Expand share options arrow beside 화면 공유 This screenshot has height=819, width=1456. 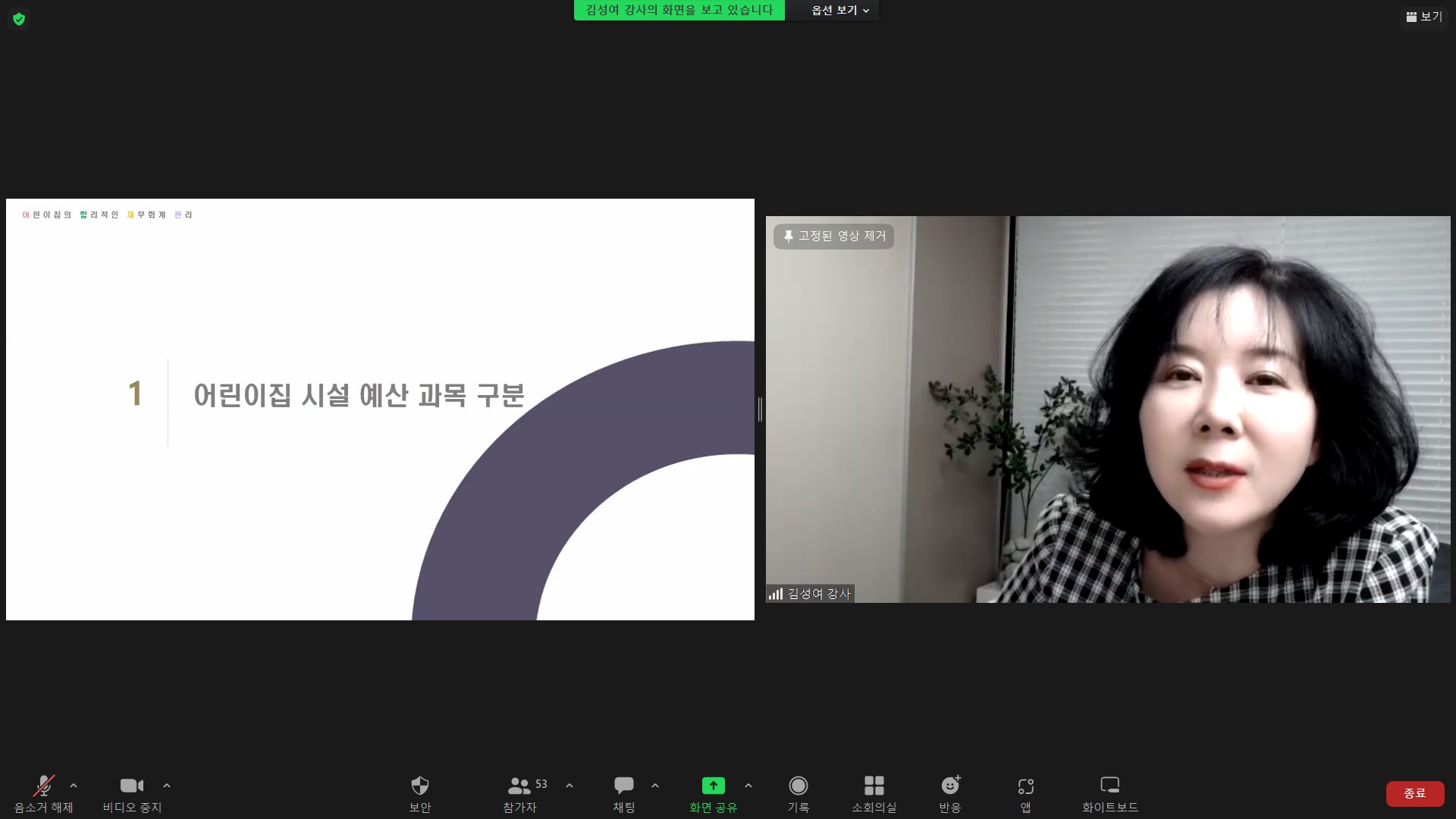(748, 786)
